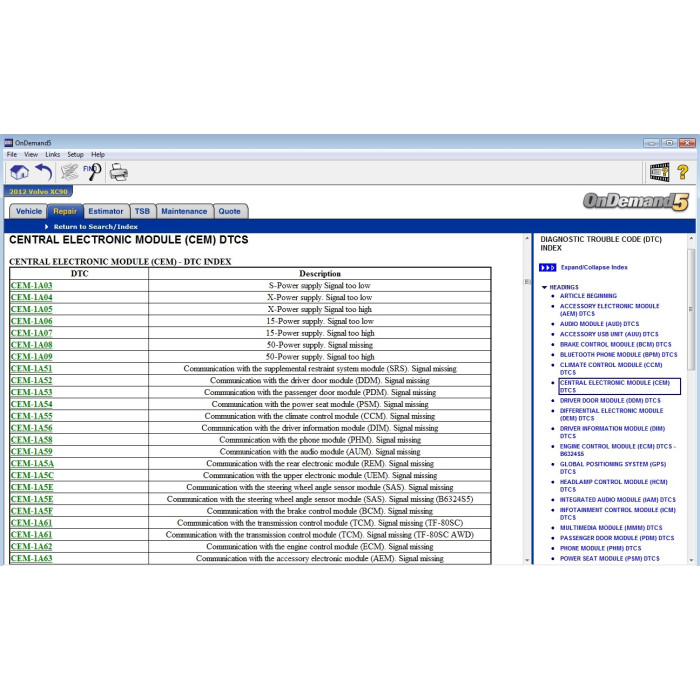Open DTC link CEM-1A06

coord(31,321)
